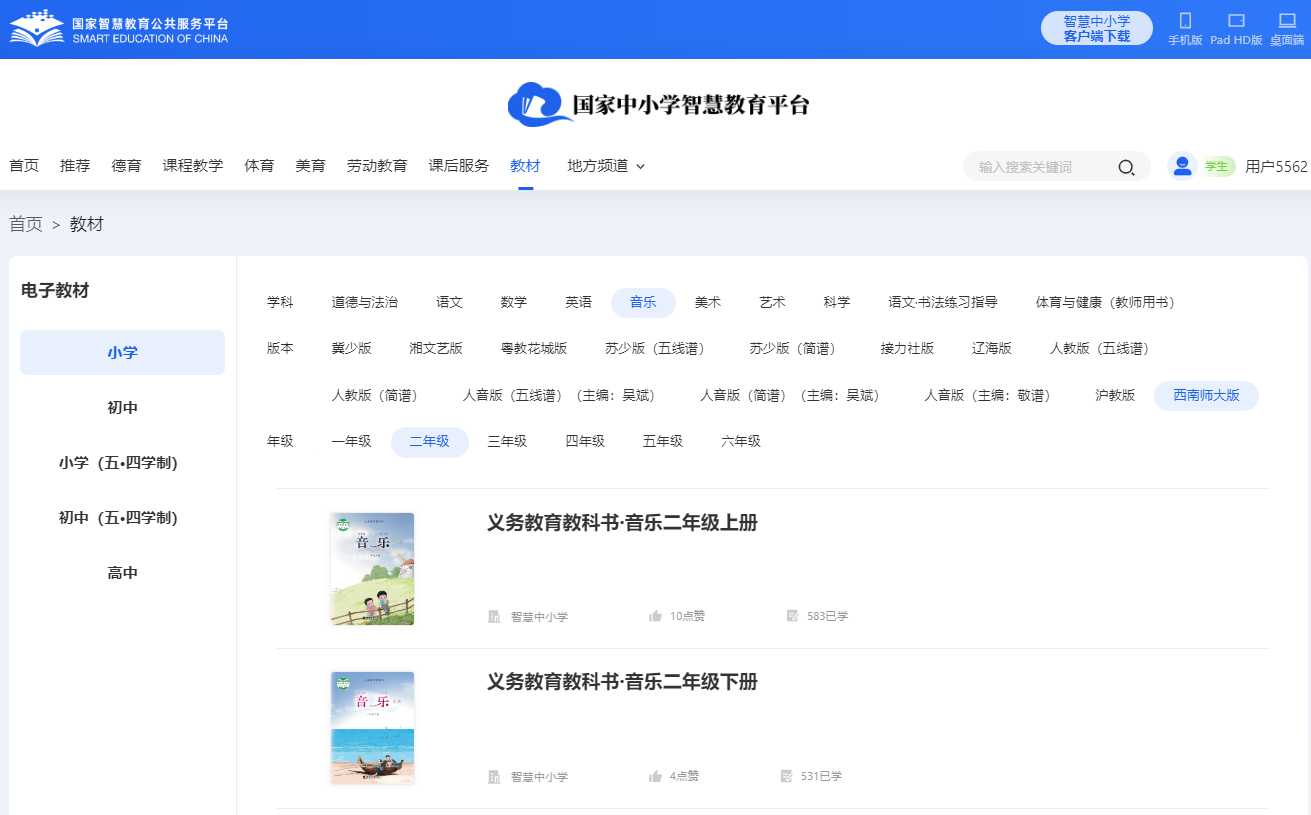Go to the 首页 nav tab
This screenshot has width=1311, height=815.
click(x=24, y=166)
